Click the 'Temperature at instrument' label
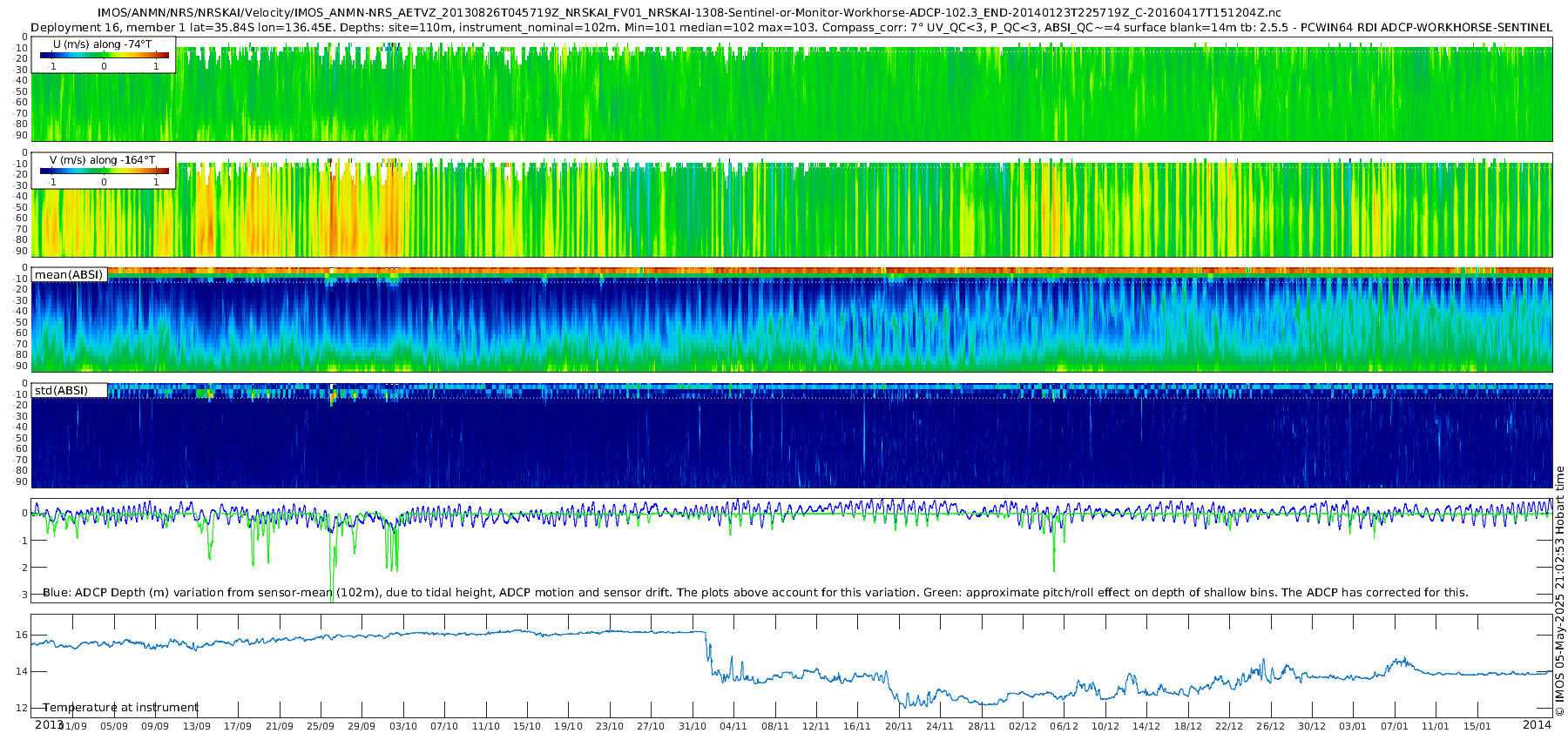Image resolution: width=1568 pixels, height=740 pixels. click(120, 708)
